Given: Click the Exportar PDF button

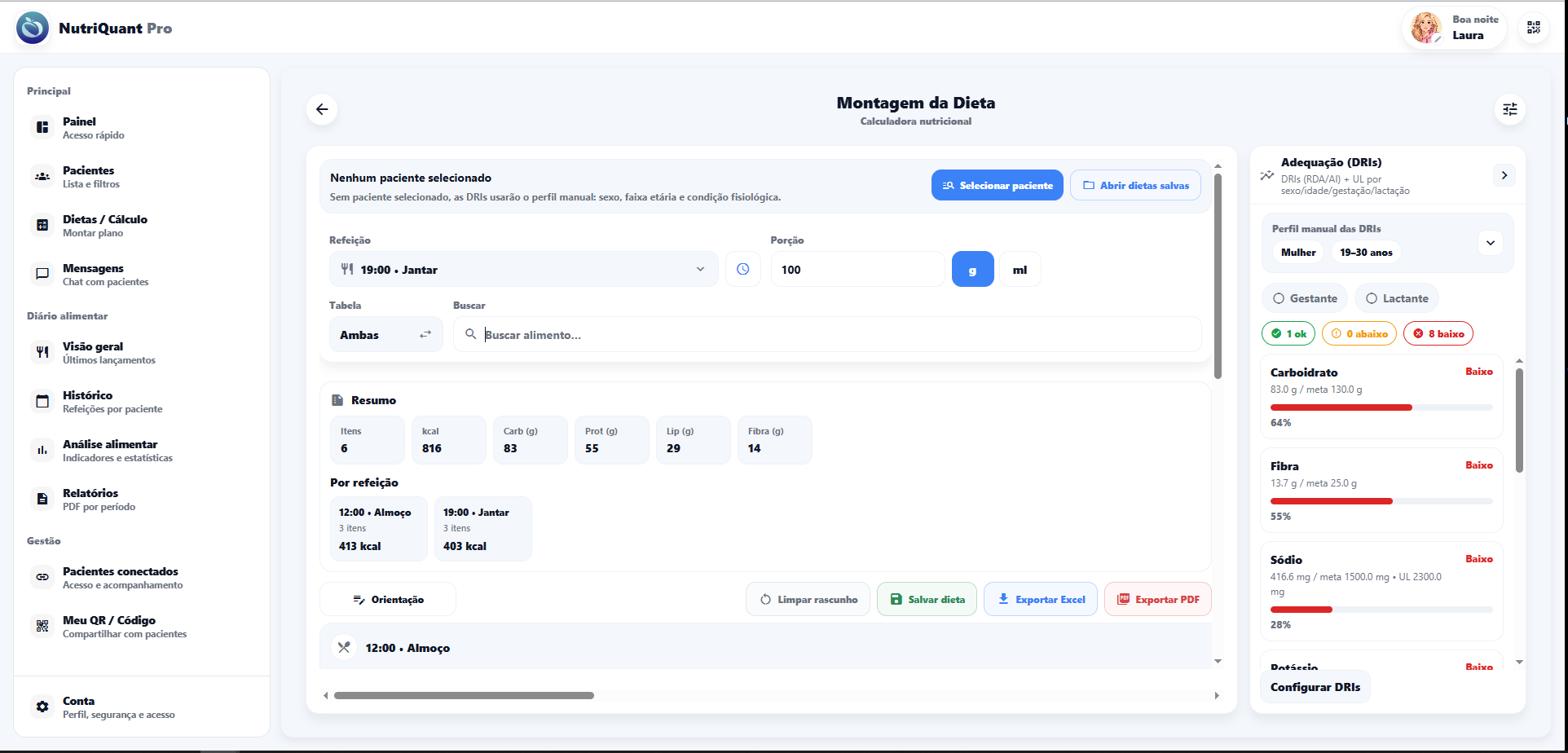Looking at the screenshot, I should coord(1157,600).
